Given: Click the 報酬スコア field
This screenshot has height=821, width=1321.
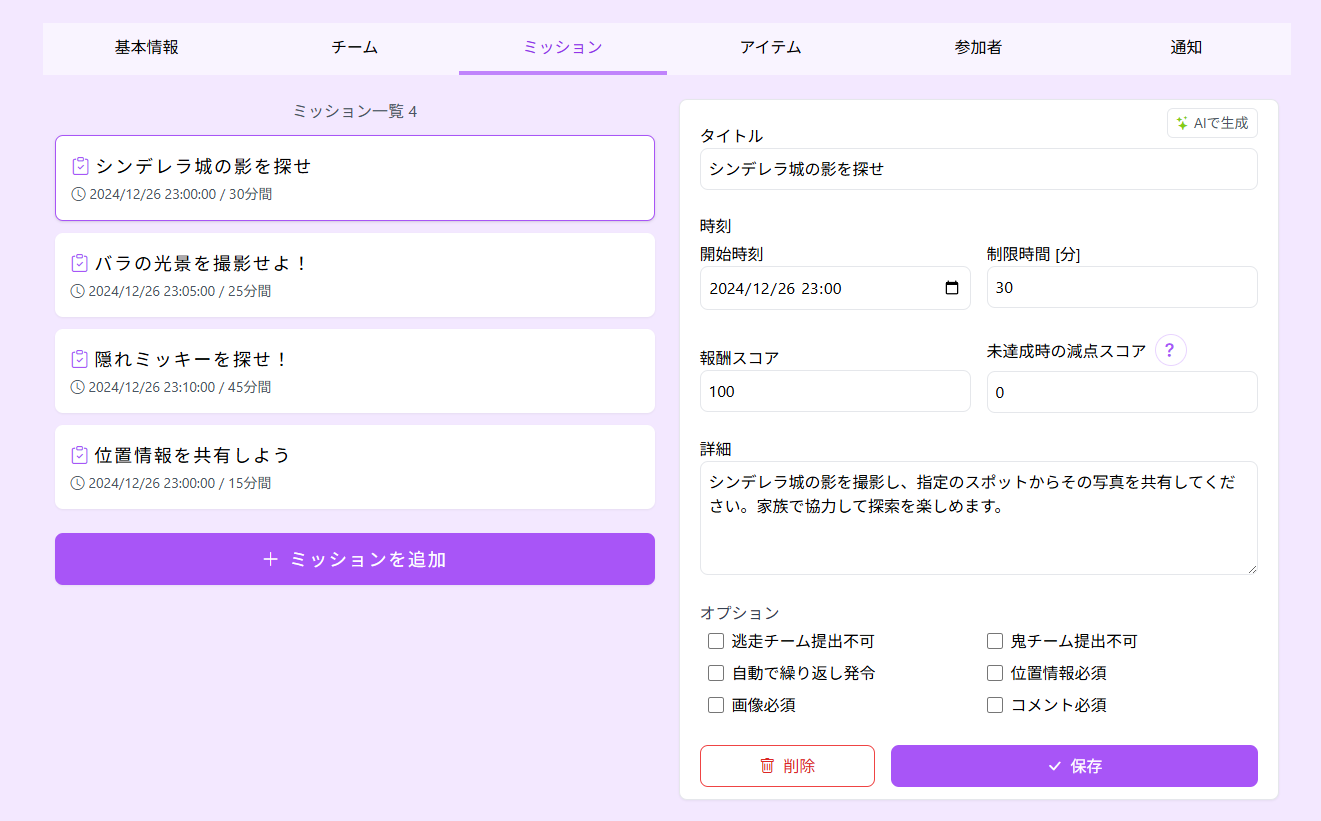Looking at the screenshot, I should pos(835,391).
